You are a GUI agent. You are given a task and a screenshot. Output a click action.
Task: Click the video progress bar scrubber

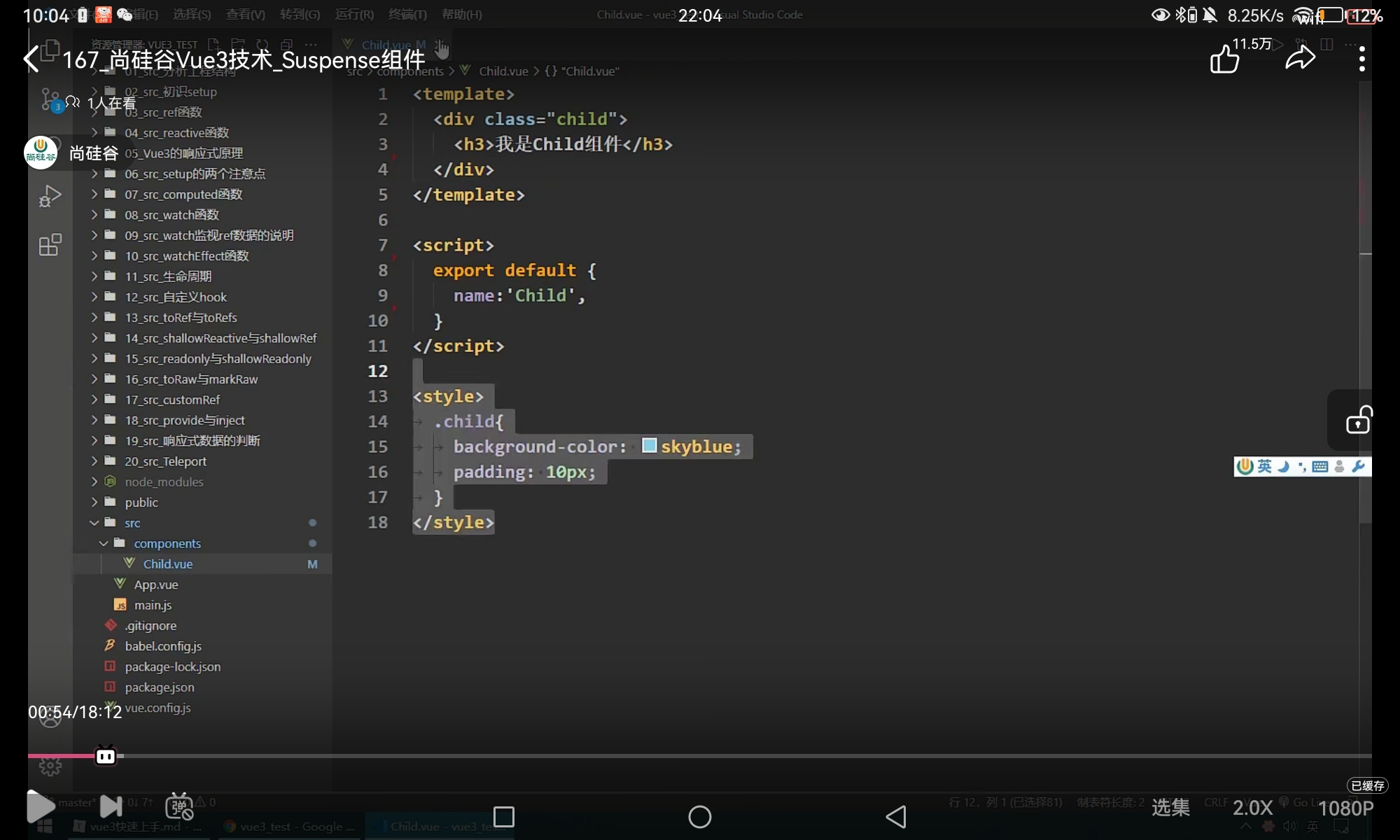(106, 756)
